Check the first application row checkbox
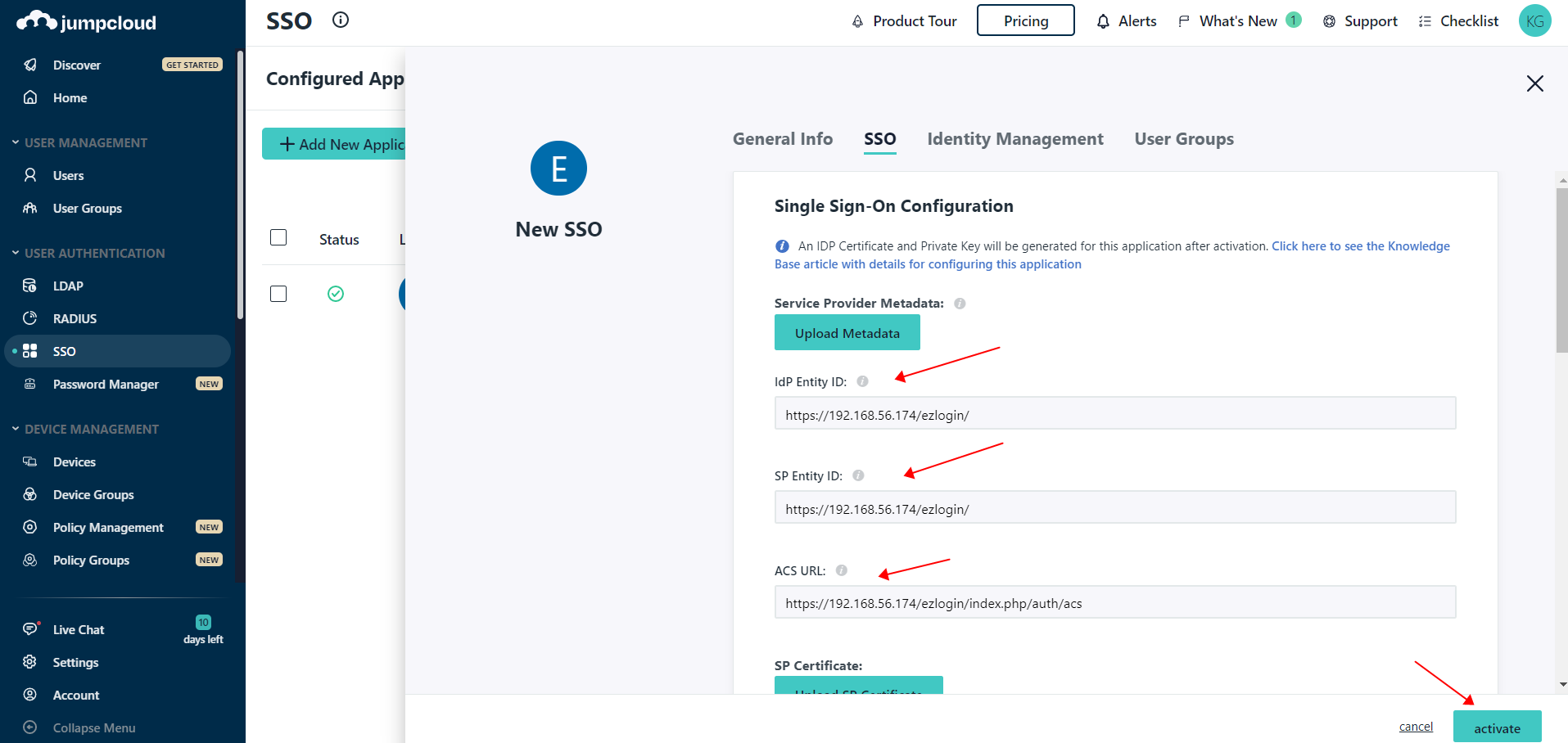Viewport: 1568px width, 743px height. [x=278, y=294]
